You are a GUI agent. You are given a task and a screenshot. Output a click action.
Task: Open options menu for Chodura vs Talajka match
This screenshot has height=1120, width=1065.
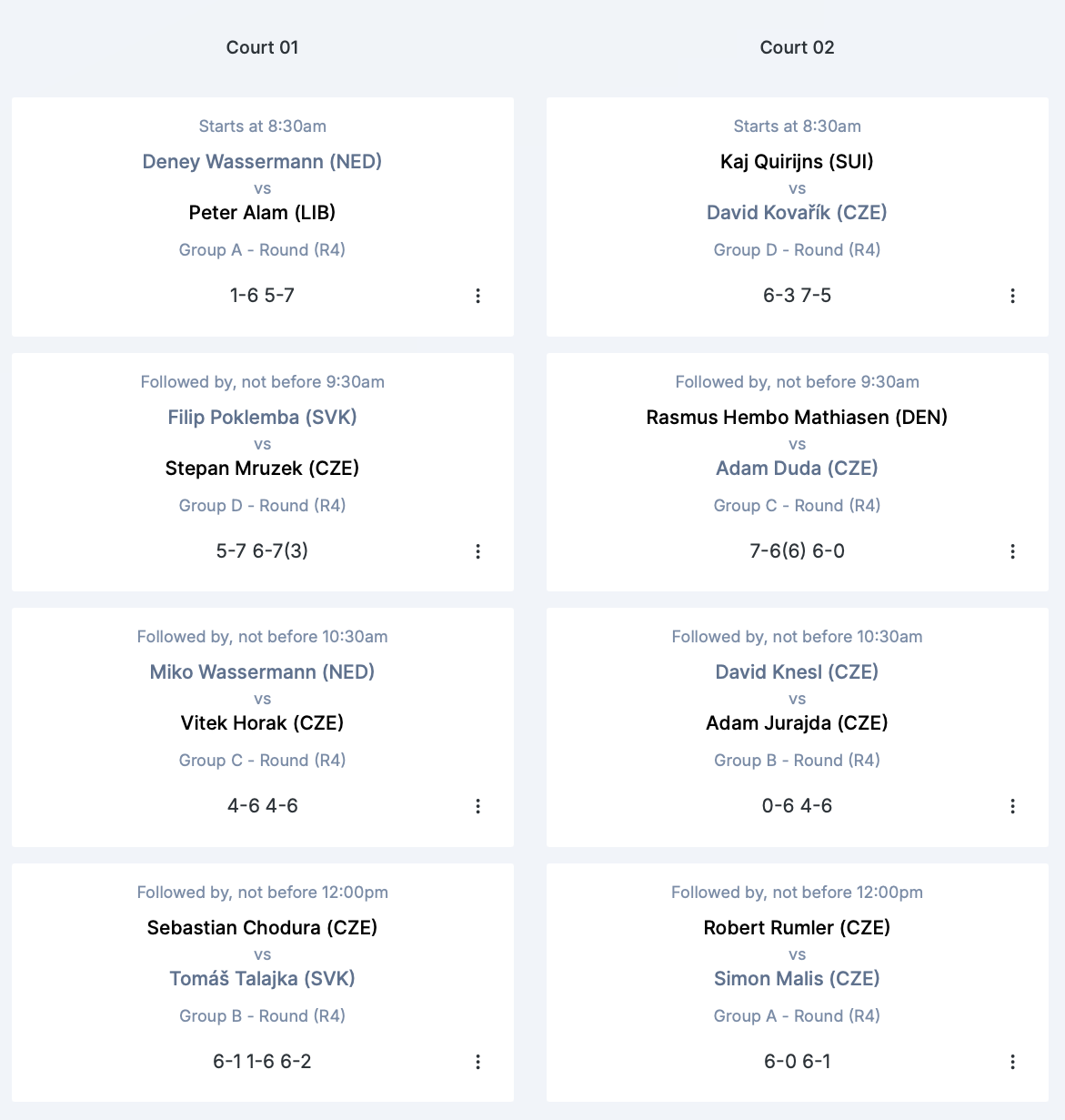[477, 1062]
